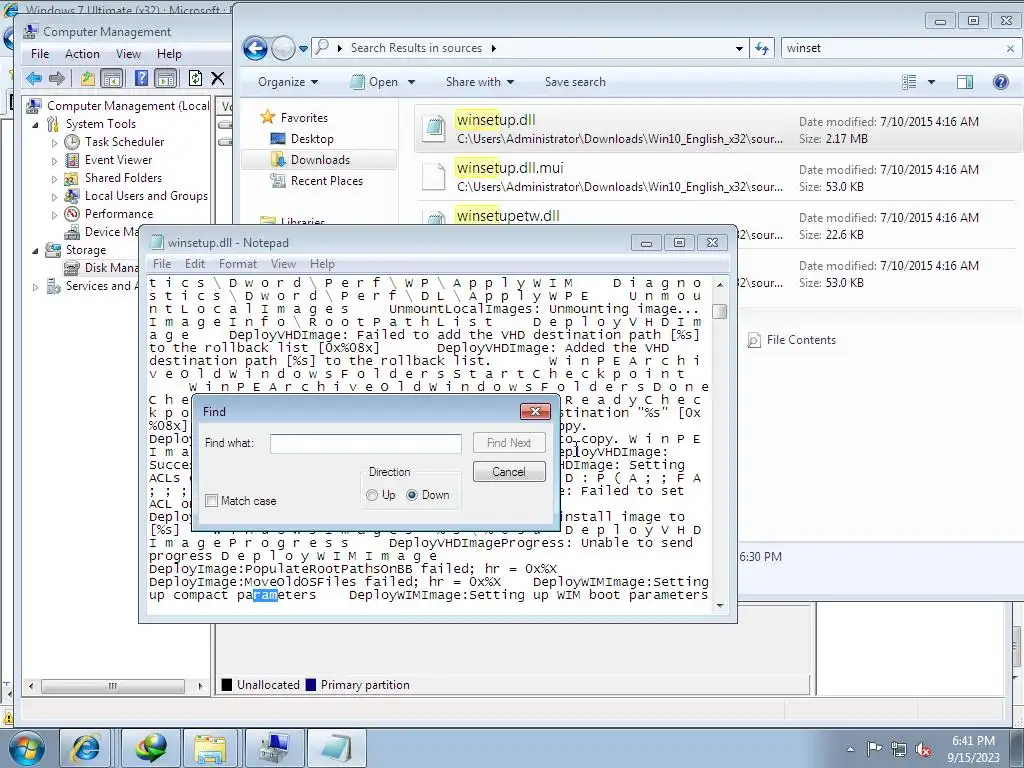
Task: Click the blue Help icon in Computer Management toolbar
Action: pos(141,79)
